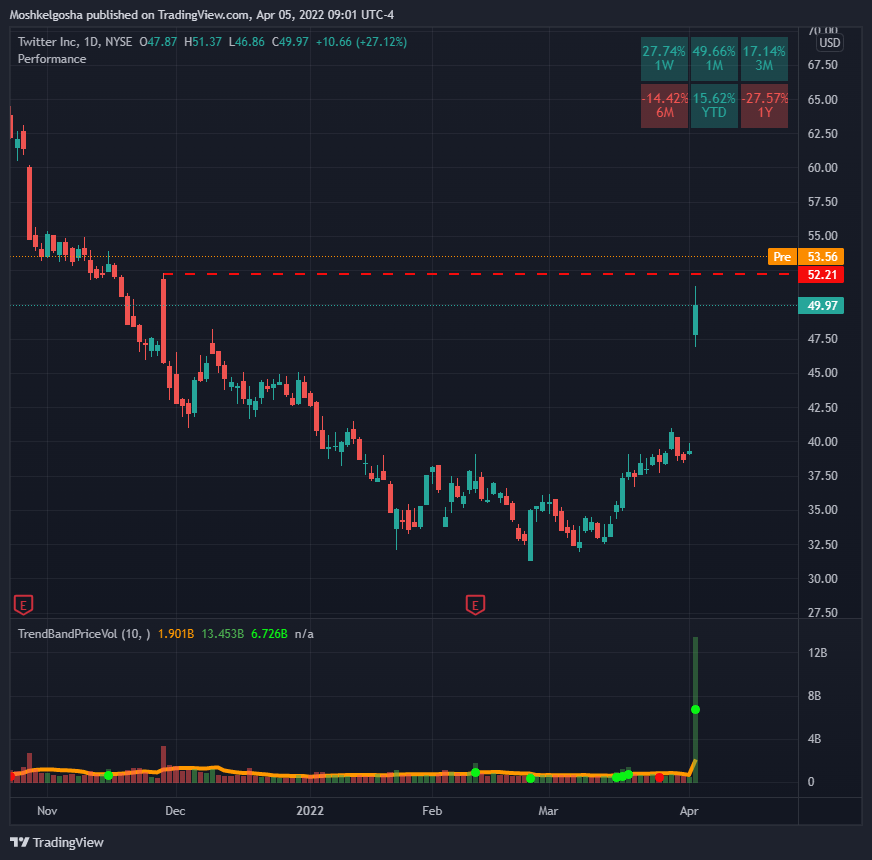Click the tall red late-November candle
This screenshot has width=872, height=860.
tap(164, 320)
